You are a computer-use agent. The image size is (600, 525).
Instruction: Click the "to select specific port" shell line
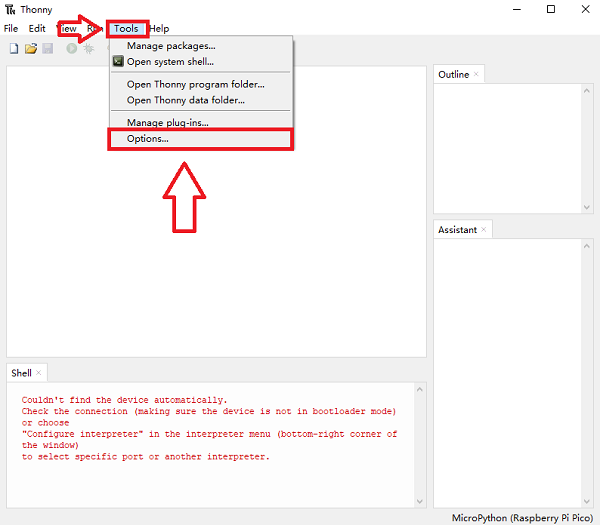(145, 457)
